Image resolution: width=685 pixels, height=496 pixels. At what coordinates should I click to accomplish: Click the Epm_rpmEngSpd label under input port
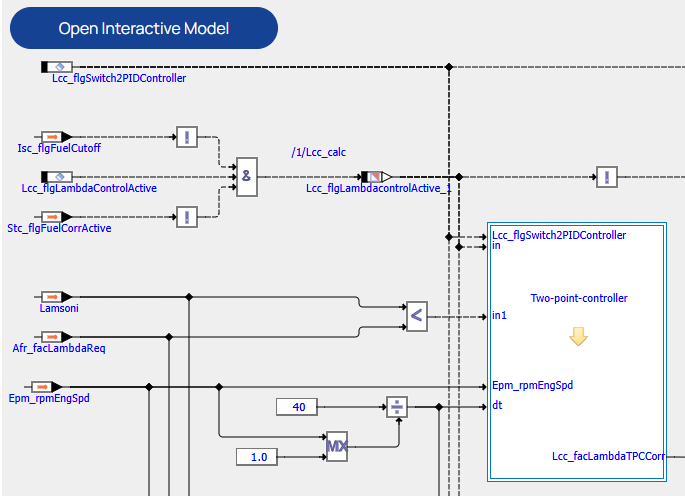(x=49, y=398)
